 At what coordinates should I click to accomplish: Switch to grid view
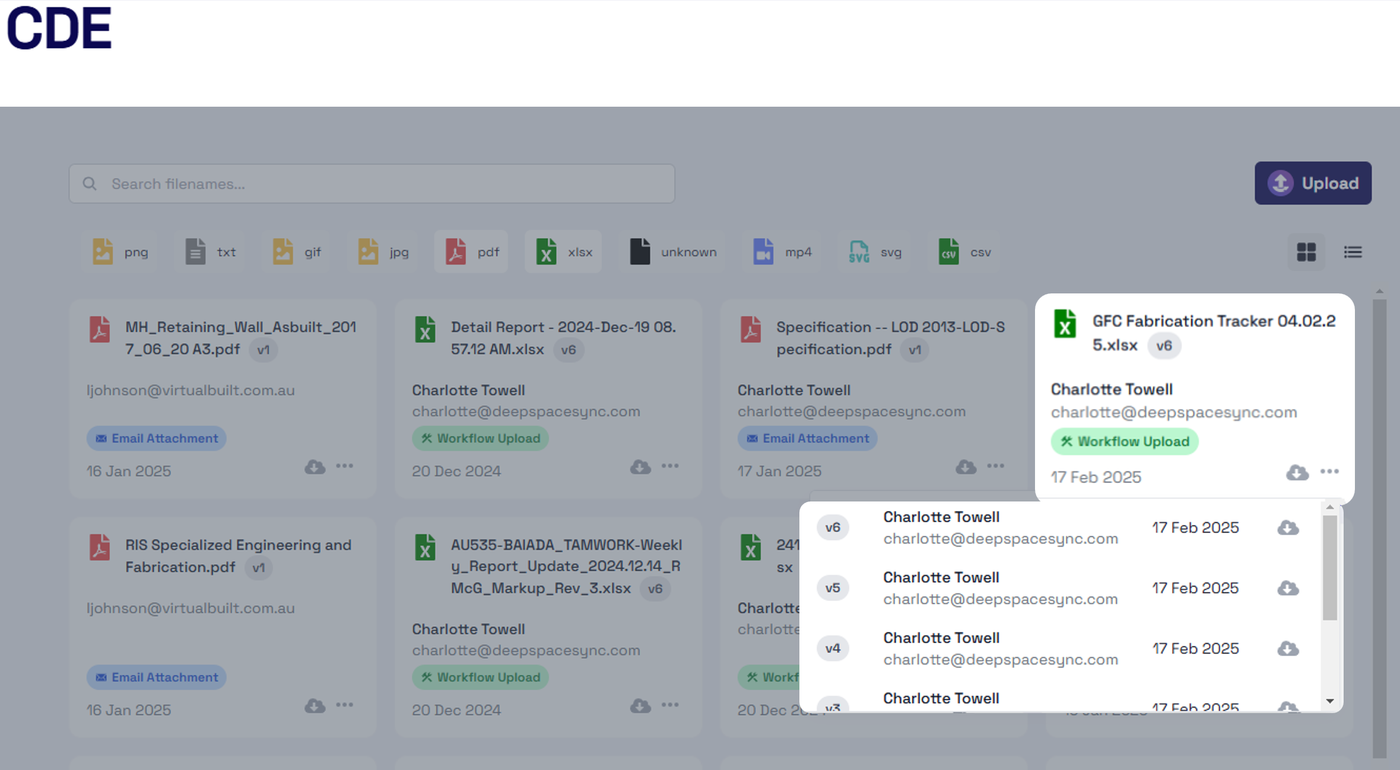pos(1306,252)
